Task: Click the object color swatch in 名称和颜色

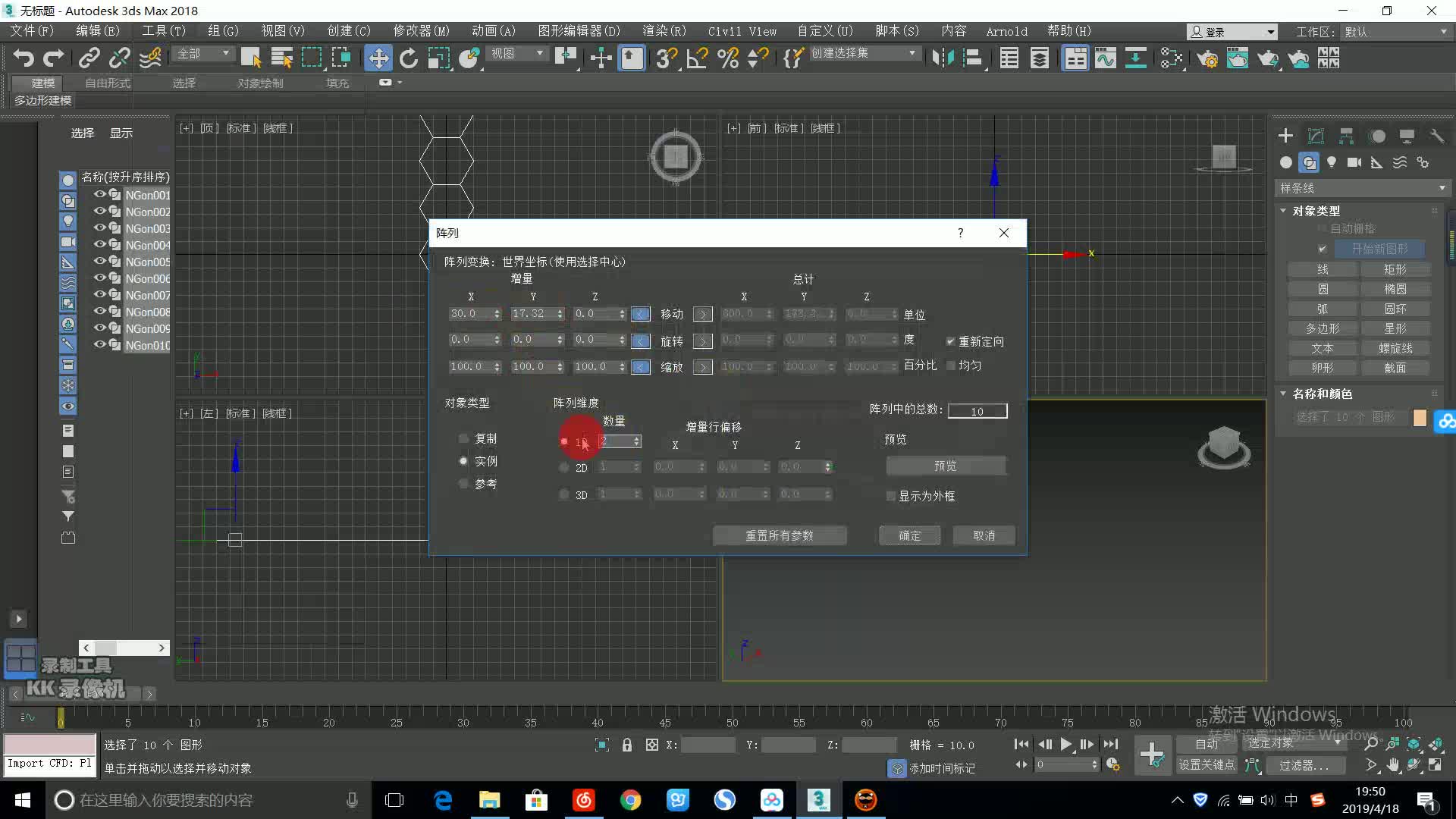Action: [x=1420, y=418]
